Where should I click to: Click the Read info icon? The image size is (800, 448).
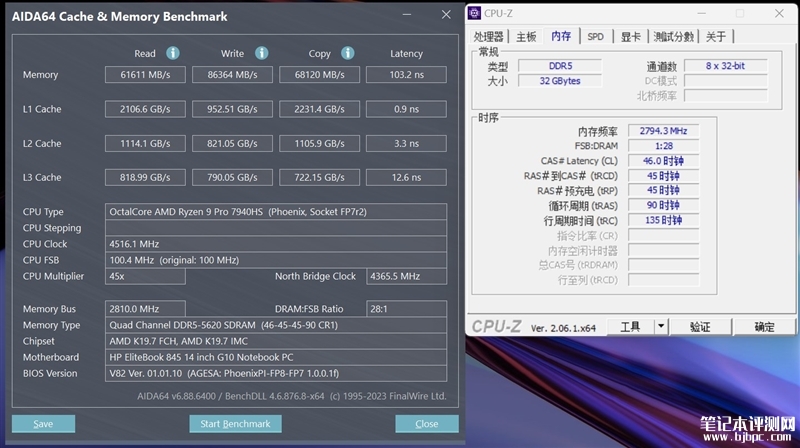(x=173, y=53)
